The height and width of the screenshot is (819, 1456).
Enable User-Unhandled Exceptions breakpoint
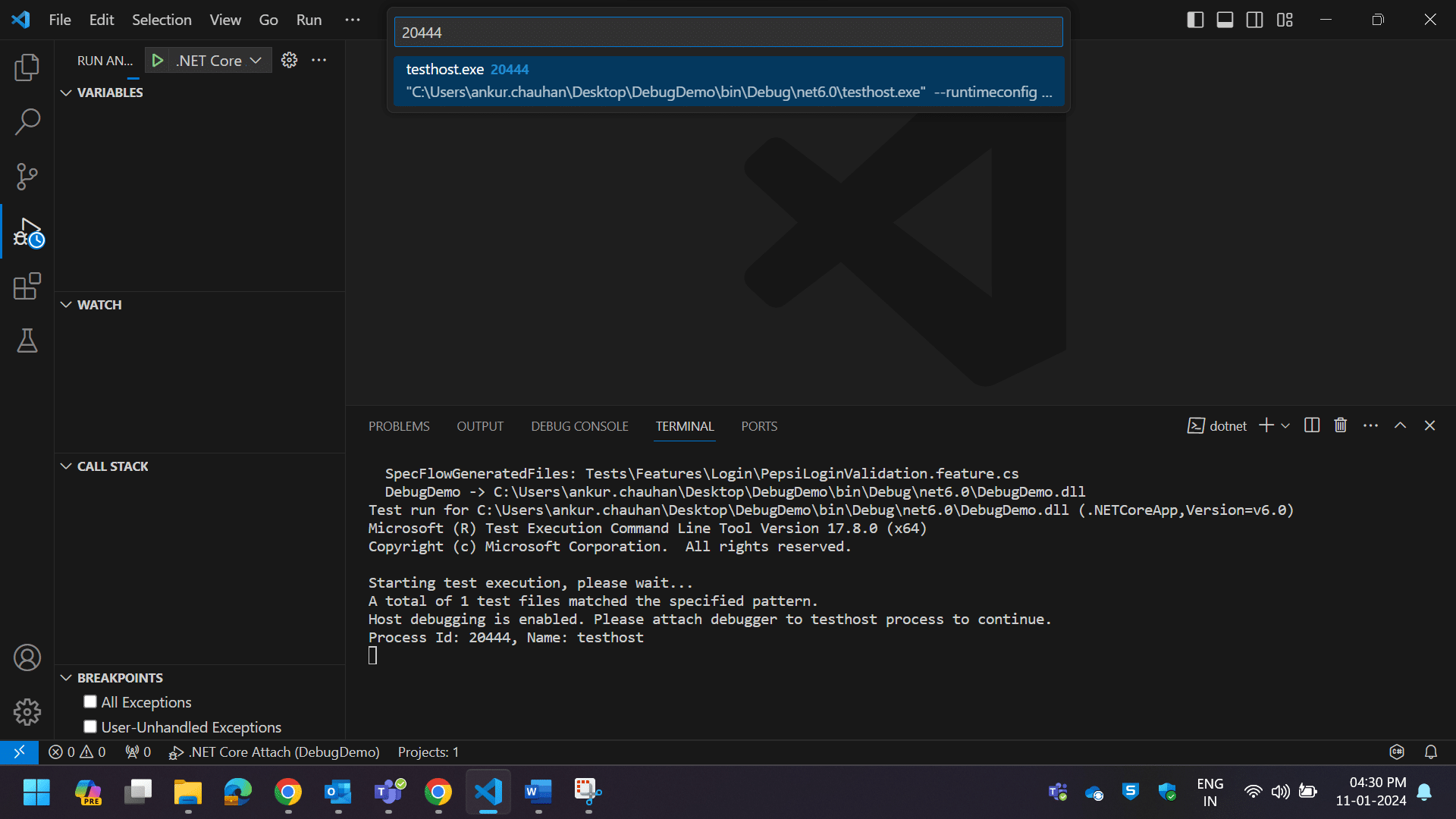pos(90,727)
